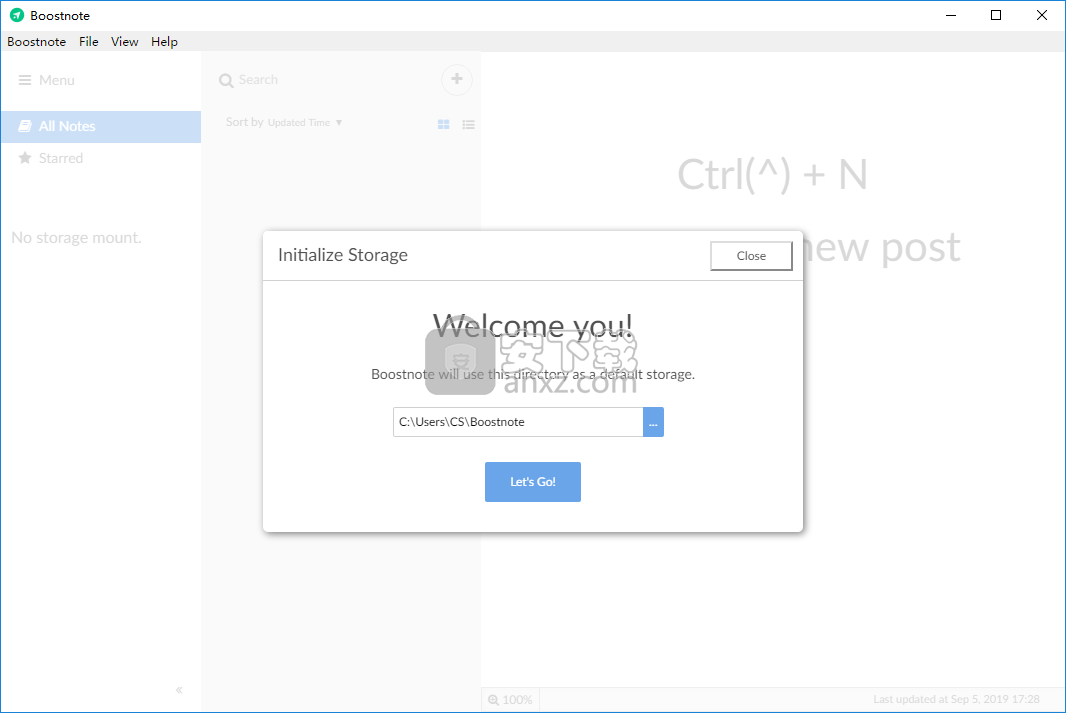1066x713 pixels.
Task: Browse for a storage folder with the ellipsis button
Action: [x=653, y=422]
